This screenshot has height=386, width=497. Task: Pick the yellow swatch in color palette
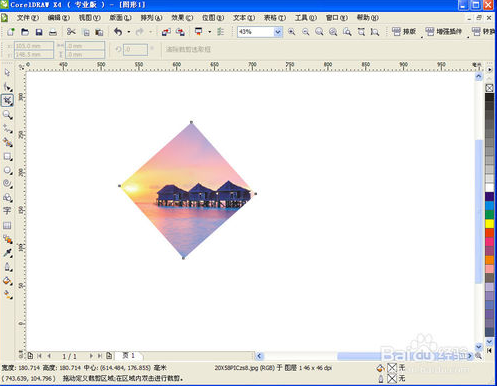489,223
